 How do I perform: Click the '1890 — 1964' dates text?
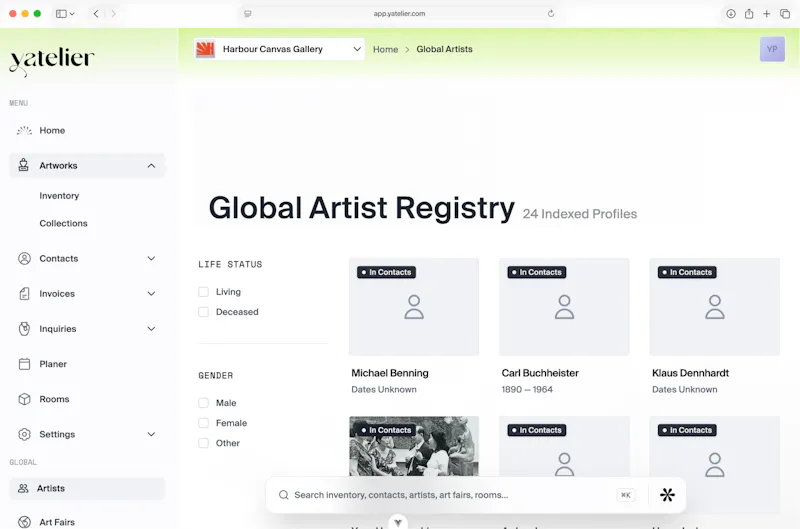click(527, 390)
